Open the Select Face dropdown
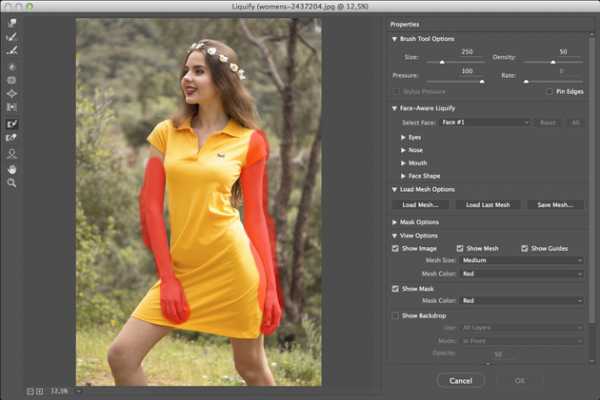Viewport: 600px width, 400px height. coord(485,122)
